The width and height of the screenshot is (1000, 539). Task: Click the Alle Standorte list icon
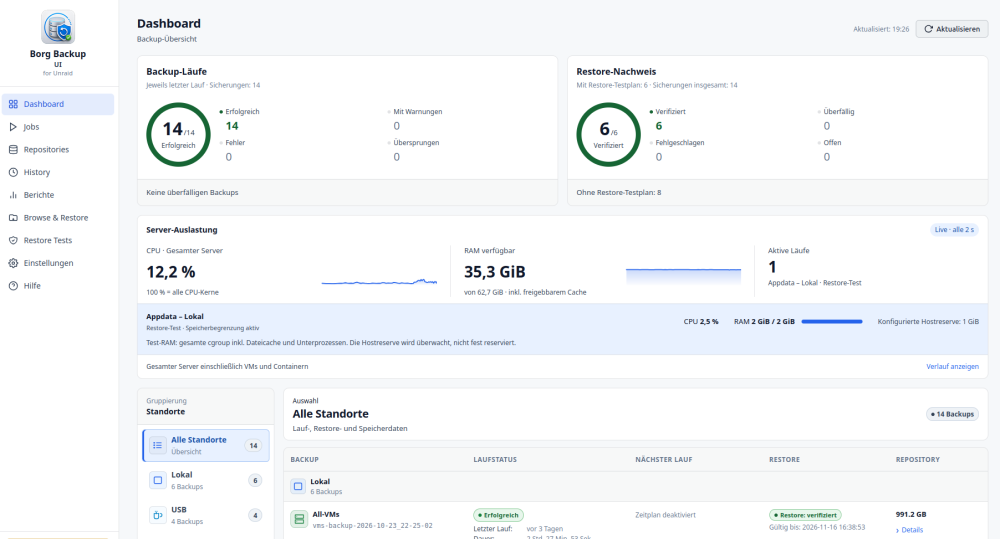pyautogui.click(x=158, y=445)
